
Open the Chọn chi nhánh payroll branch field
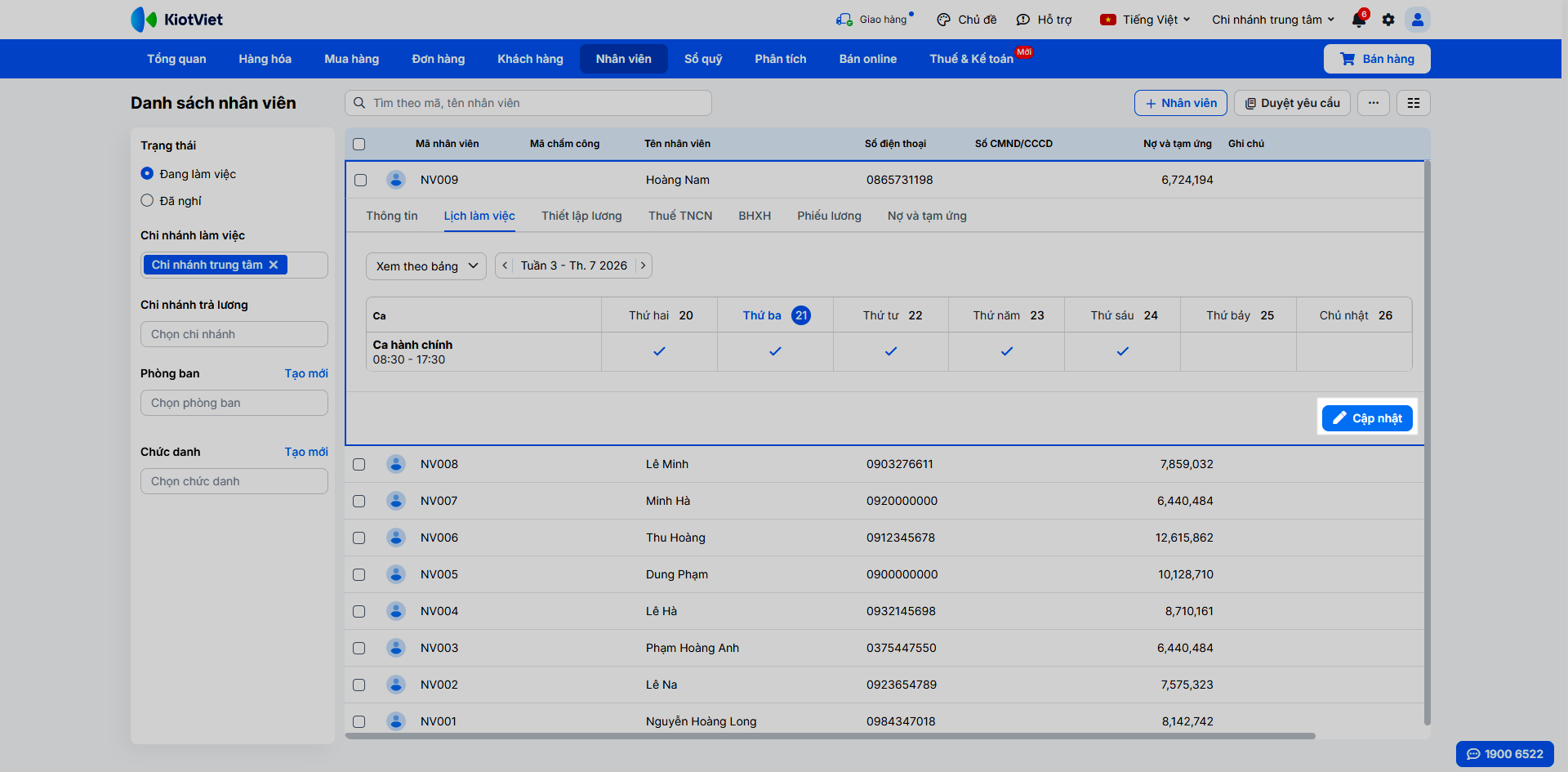coord(234,334)
